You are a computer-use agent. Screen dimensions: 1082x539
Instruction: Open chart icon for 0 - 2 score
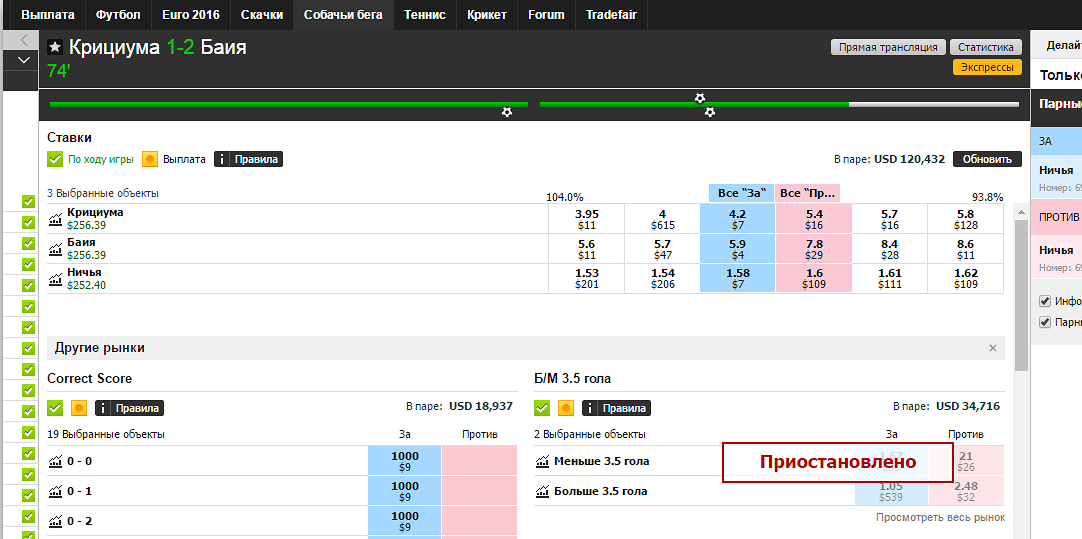pyautogui.click(x=55, y=521)
